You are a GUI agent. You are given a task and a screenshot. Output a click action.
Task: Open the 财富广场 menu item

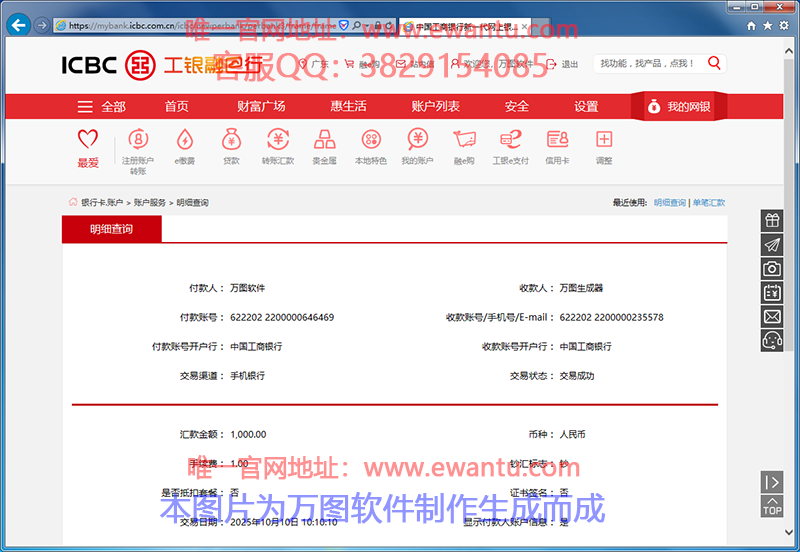[x=261, y=106]
